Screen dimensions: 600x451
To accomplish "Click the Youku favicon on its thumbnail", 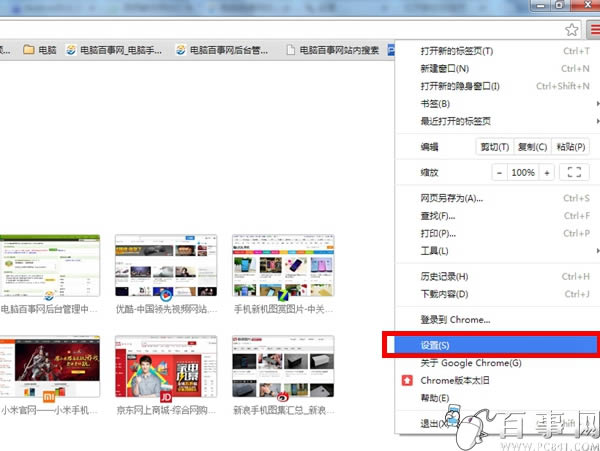I will pos(166,296).
